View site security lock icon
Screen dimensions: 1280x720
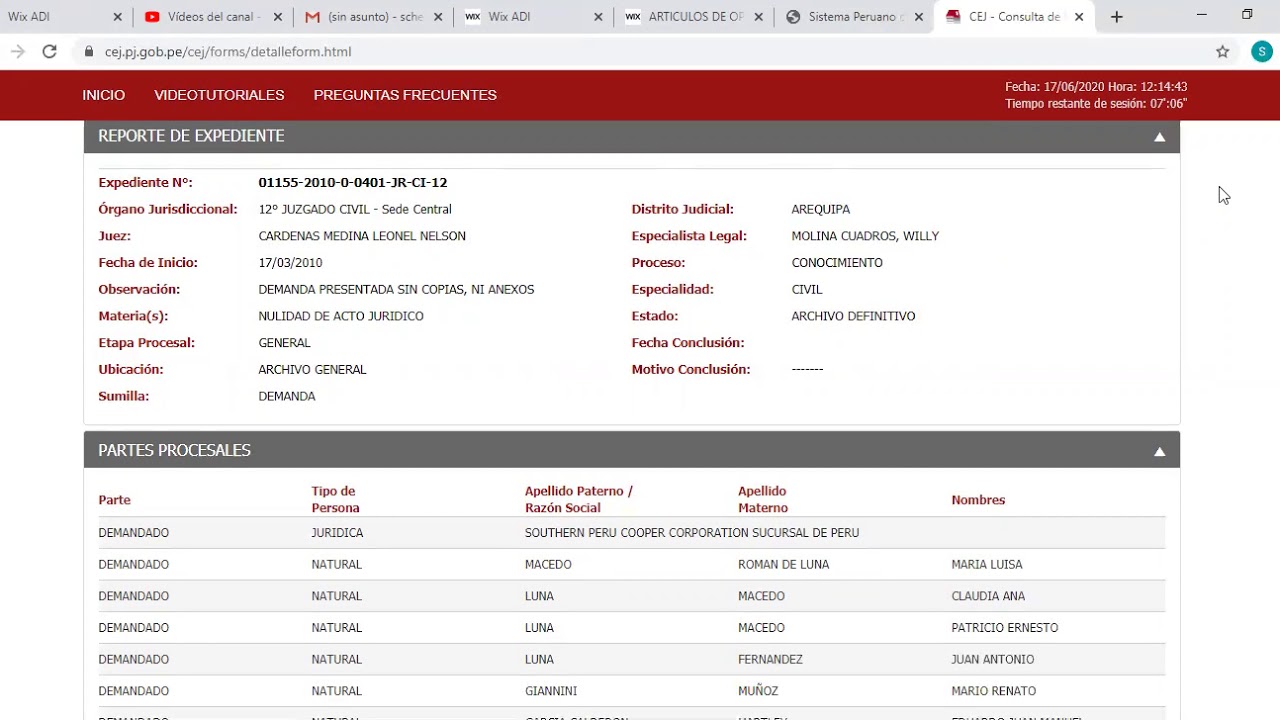point(89,52)
